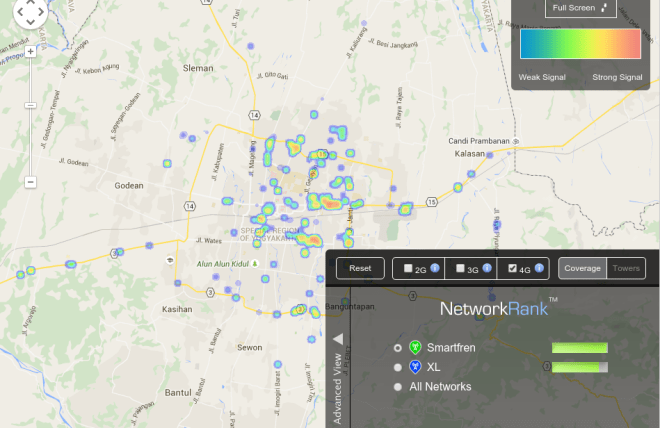Screen dimensions: 660x428
Task: Open the info icon next to 2G
Action: pyautogui.click(x=434, y=268)
